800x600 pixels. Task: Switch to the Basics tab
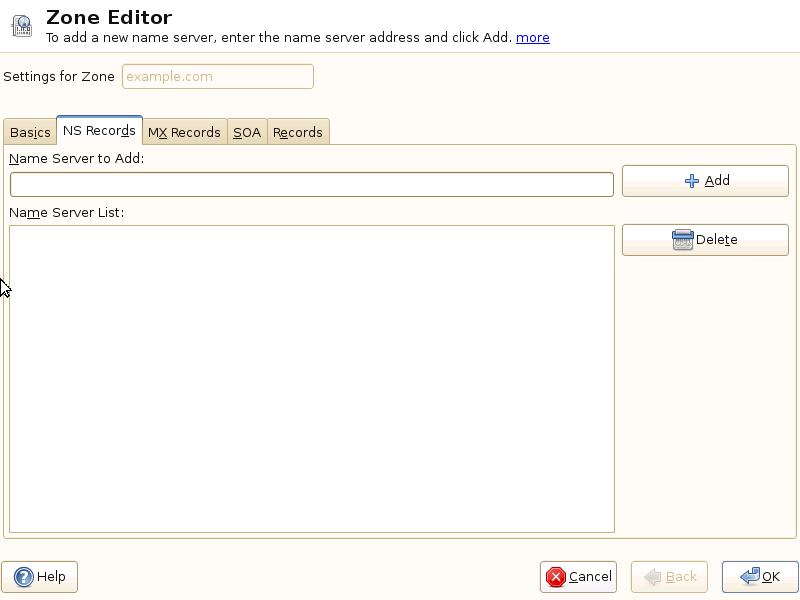point(30,132)
